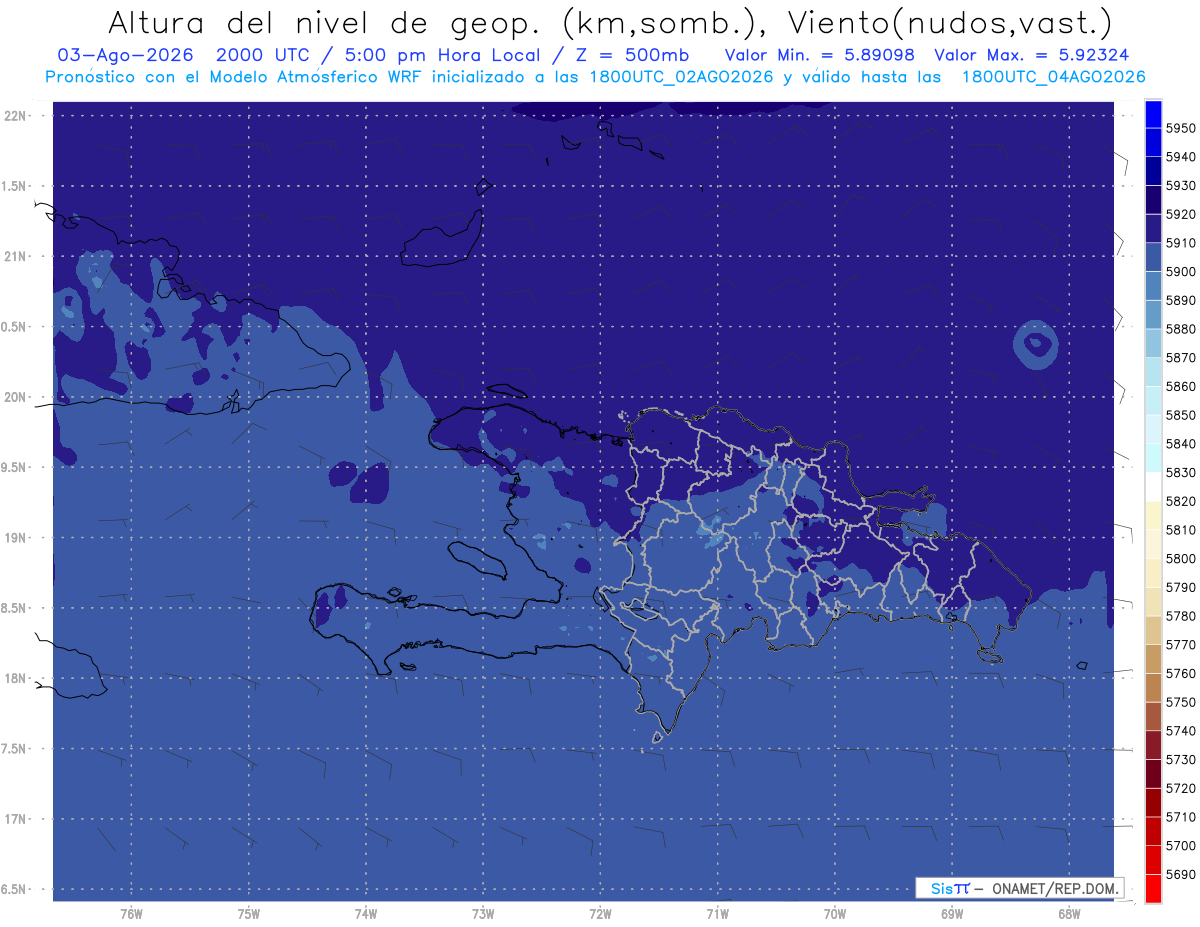The image size is (1200, 927).
Task: Click the legend value '5860'
Action: click(1180, 386)
